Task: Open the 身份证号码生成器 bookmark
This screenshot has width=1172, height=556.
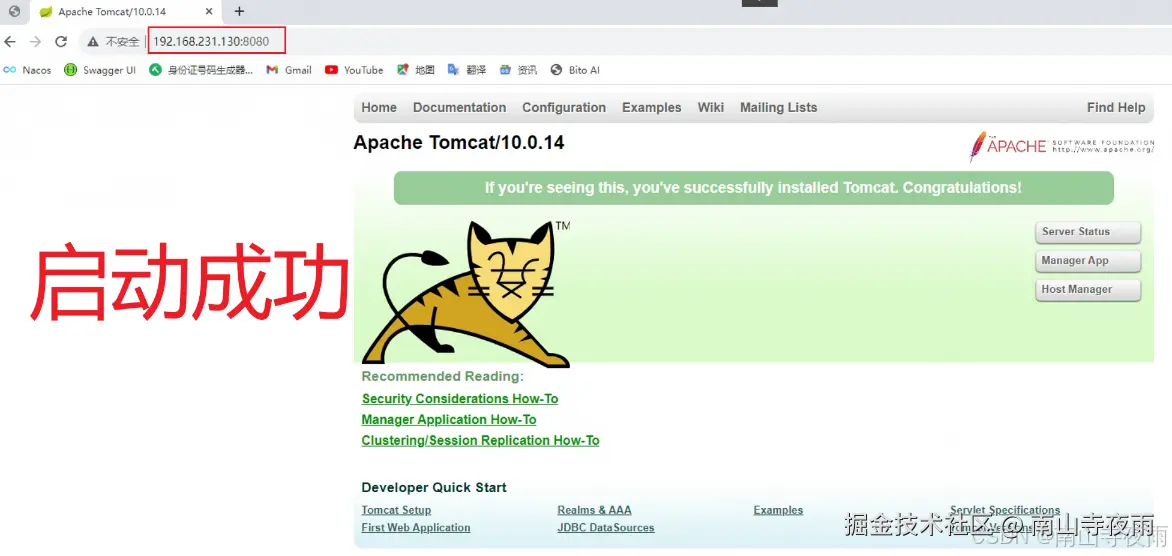Action: (x=201, y=70)
